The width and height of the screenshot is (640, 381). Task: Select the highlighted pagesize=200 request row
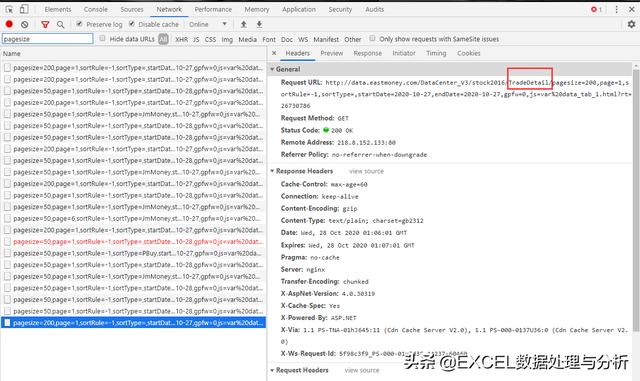(x=133, y=323)
